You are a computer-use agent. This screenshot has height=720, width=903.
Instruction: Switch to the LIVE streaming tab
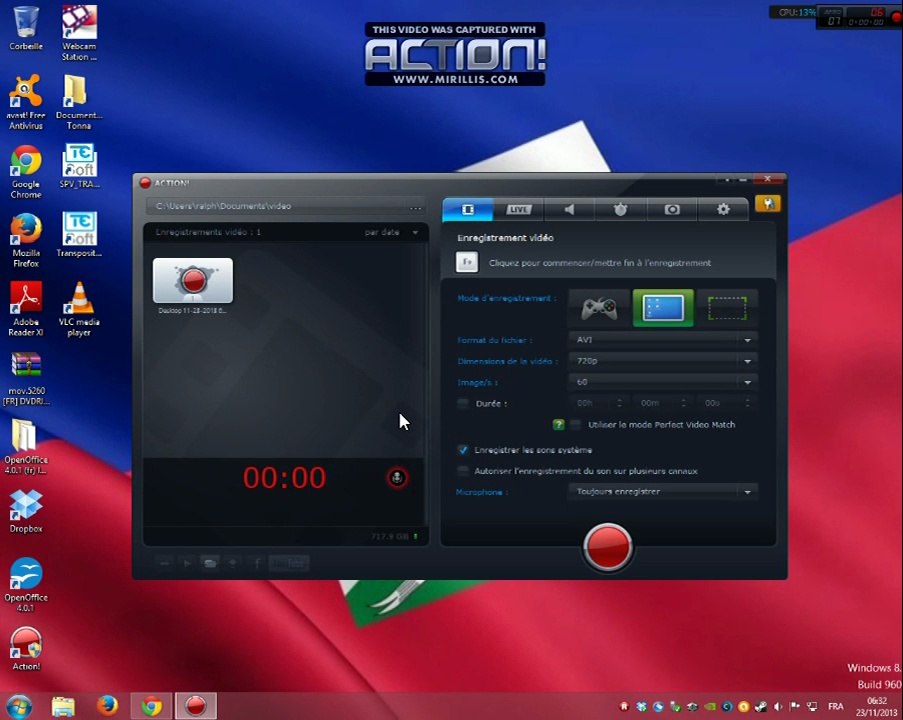coord(518,210)
